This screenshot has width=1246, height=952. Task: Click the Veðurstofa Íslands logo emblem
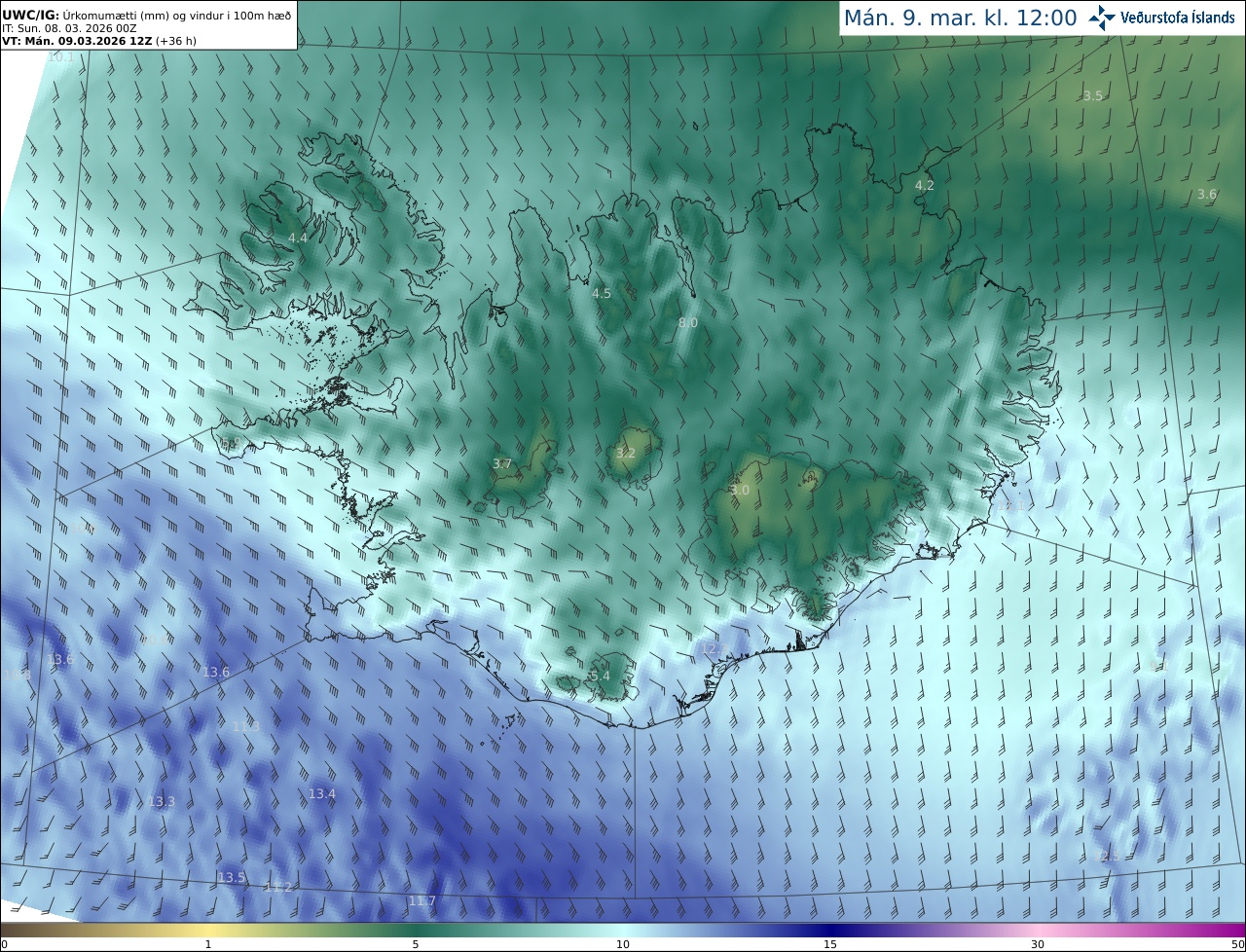pos(1102,18)
